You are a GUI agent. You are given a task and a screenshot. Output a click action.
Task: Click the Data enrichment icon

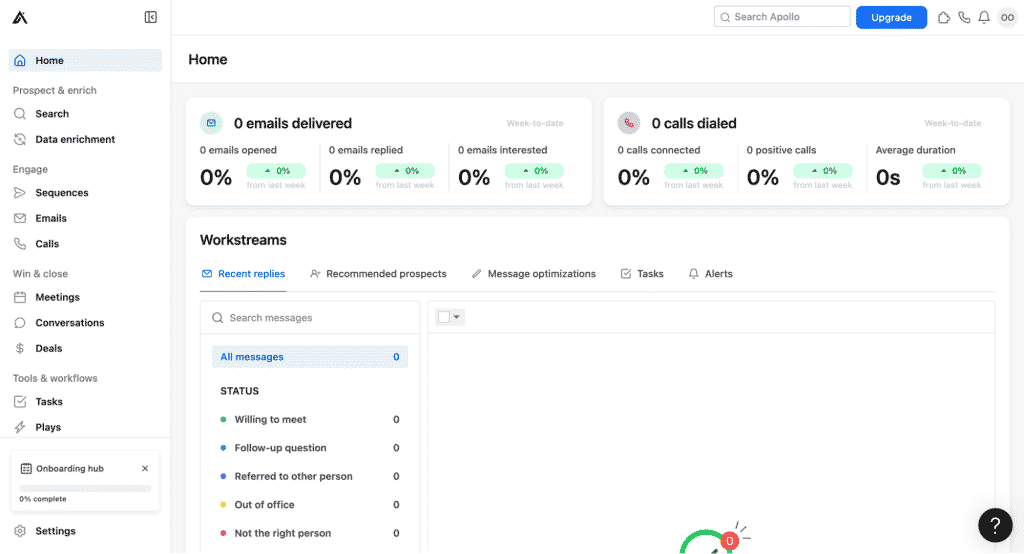tap(20, 139)
